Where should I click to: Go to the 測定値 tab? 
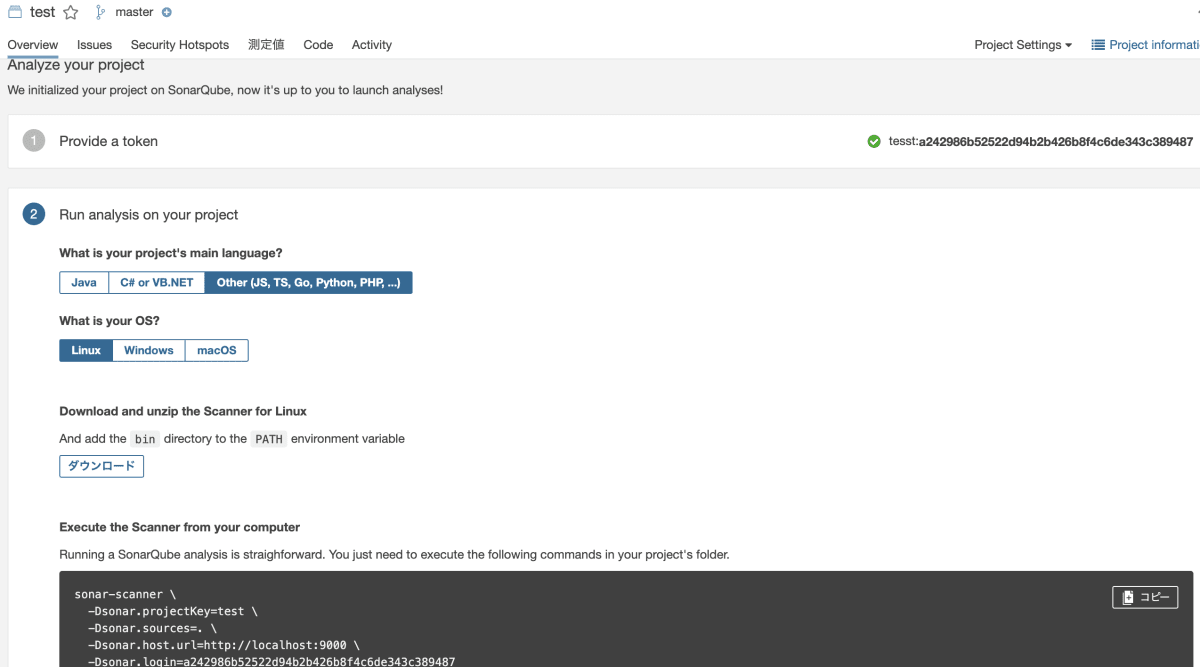(266, 45)
